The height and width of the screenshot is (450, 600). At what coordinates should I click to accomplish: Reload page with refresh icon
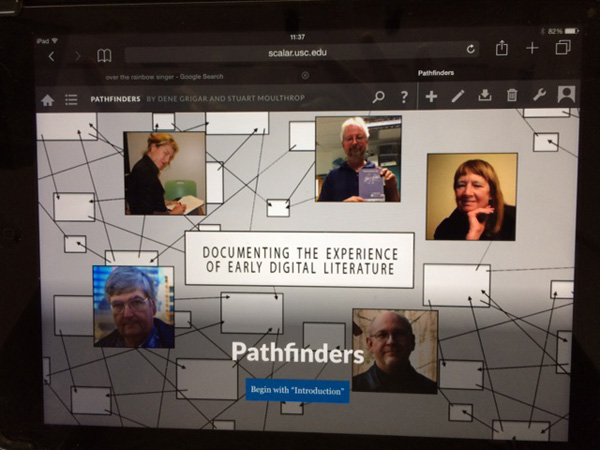471,49
